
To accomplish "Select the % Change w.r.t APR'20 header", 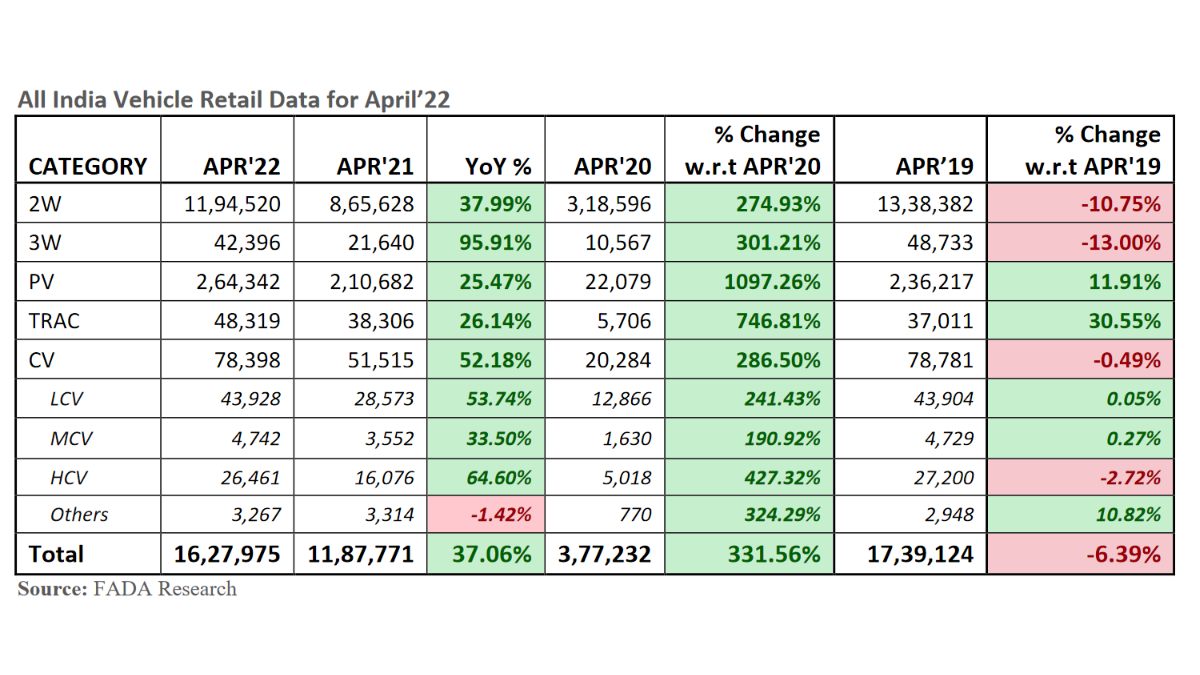I will [752, 150].
